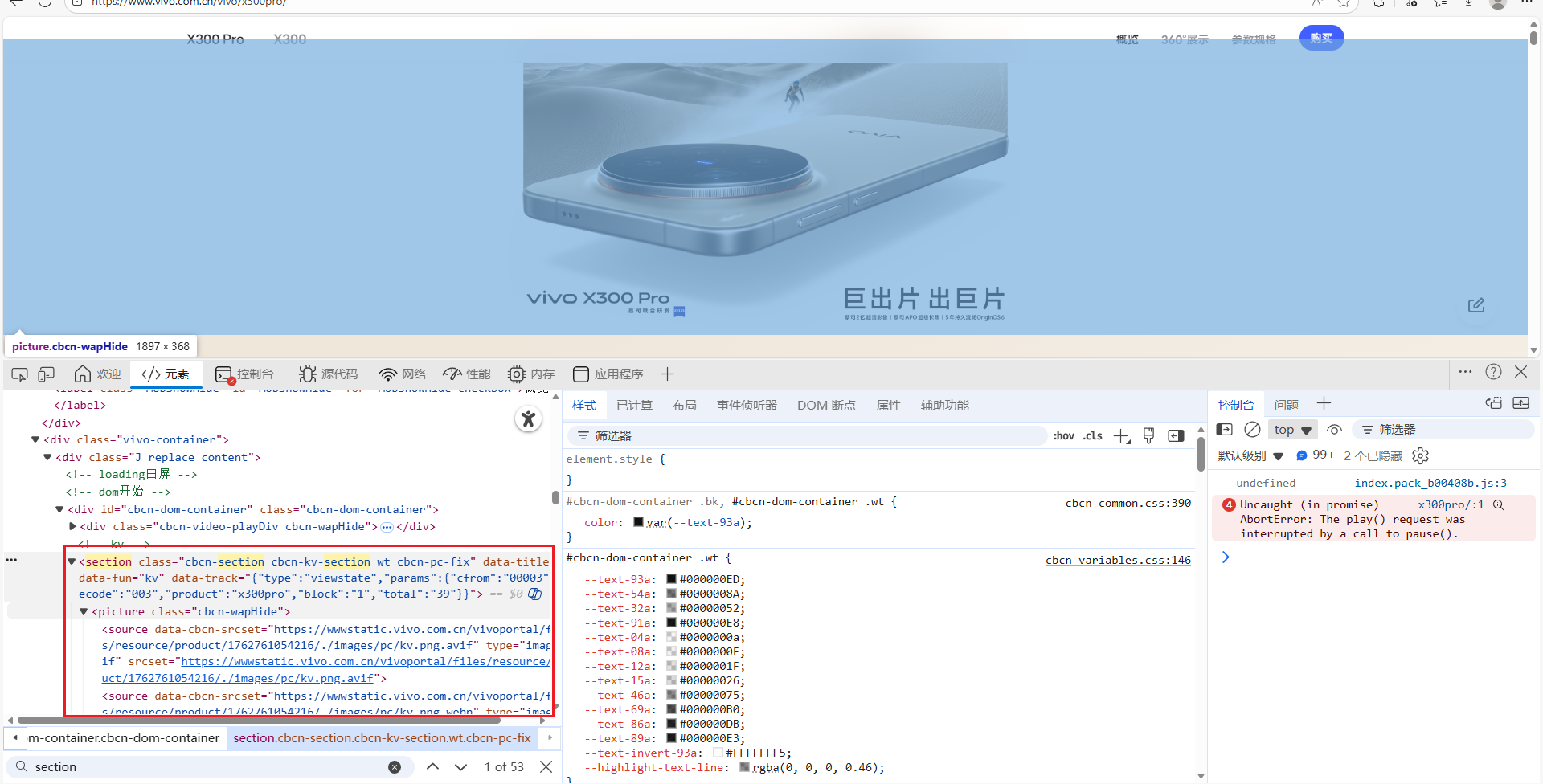This screenshot has width=1543, height=784.
Task: Open the 默认级别 log level dropdown
Action: pos(1250,455)
